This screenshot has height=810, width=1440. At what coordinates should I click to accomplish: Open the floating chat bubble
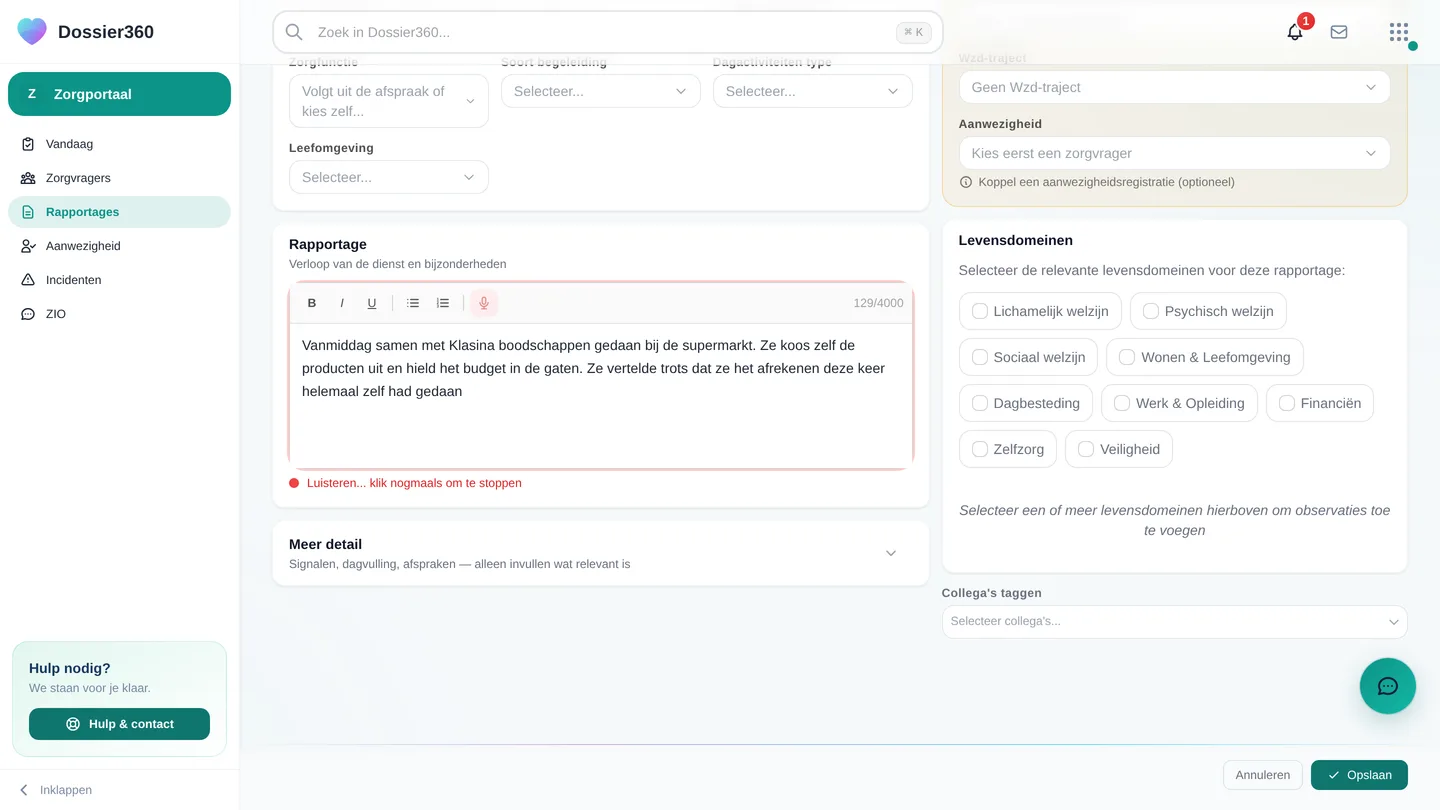[1388, 686]
